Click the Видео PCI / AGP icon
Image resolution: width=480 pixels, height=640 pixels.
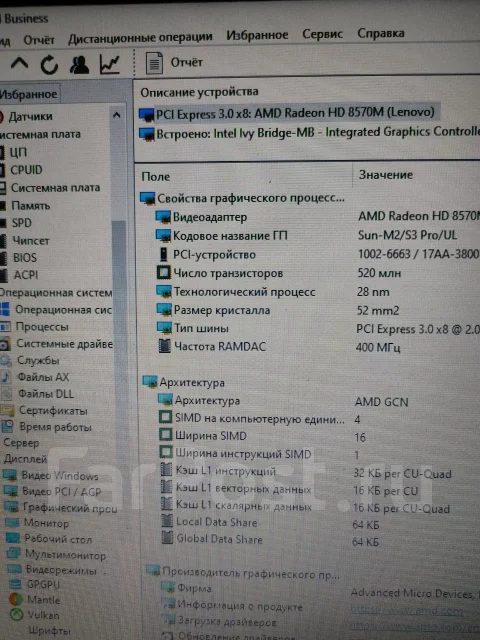(11, 491)
